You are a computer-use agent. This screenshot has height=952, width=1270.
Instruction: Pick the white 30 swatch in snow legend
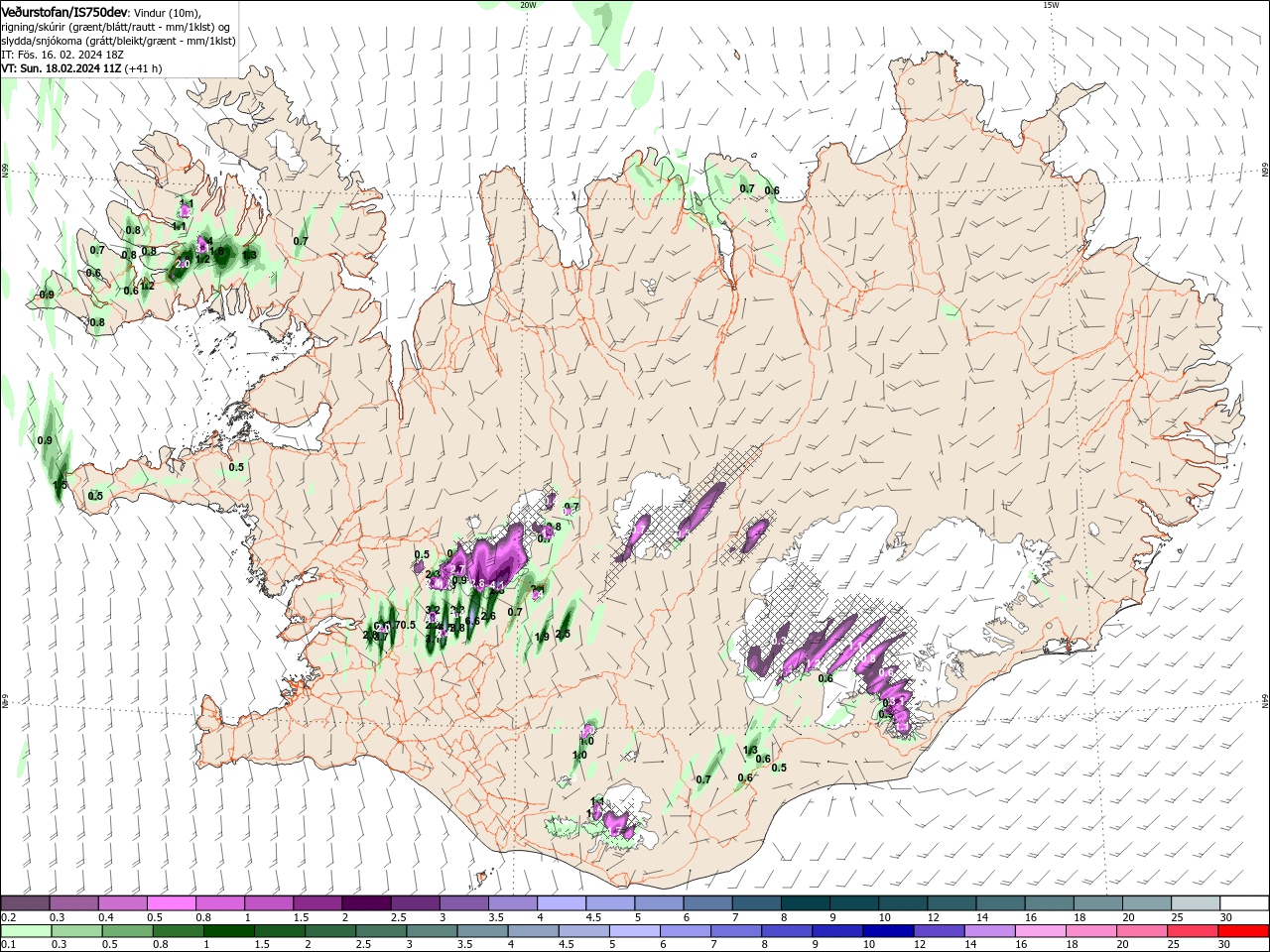[x=1244, y=903]
